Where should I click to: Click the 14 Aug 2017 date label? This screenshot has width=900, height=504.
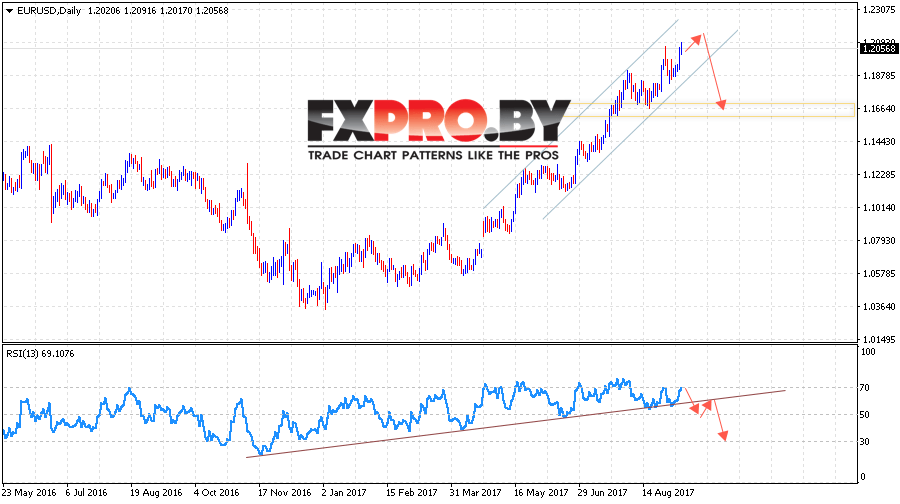[668, 493]
